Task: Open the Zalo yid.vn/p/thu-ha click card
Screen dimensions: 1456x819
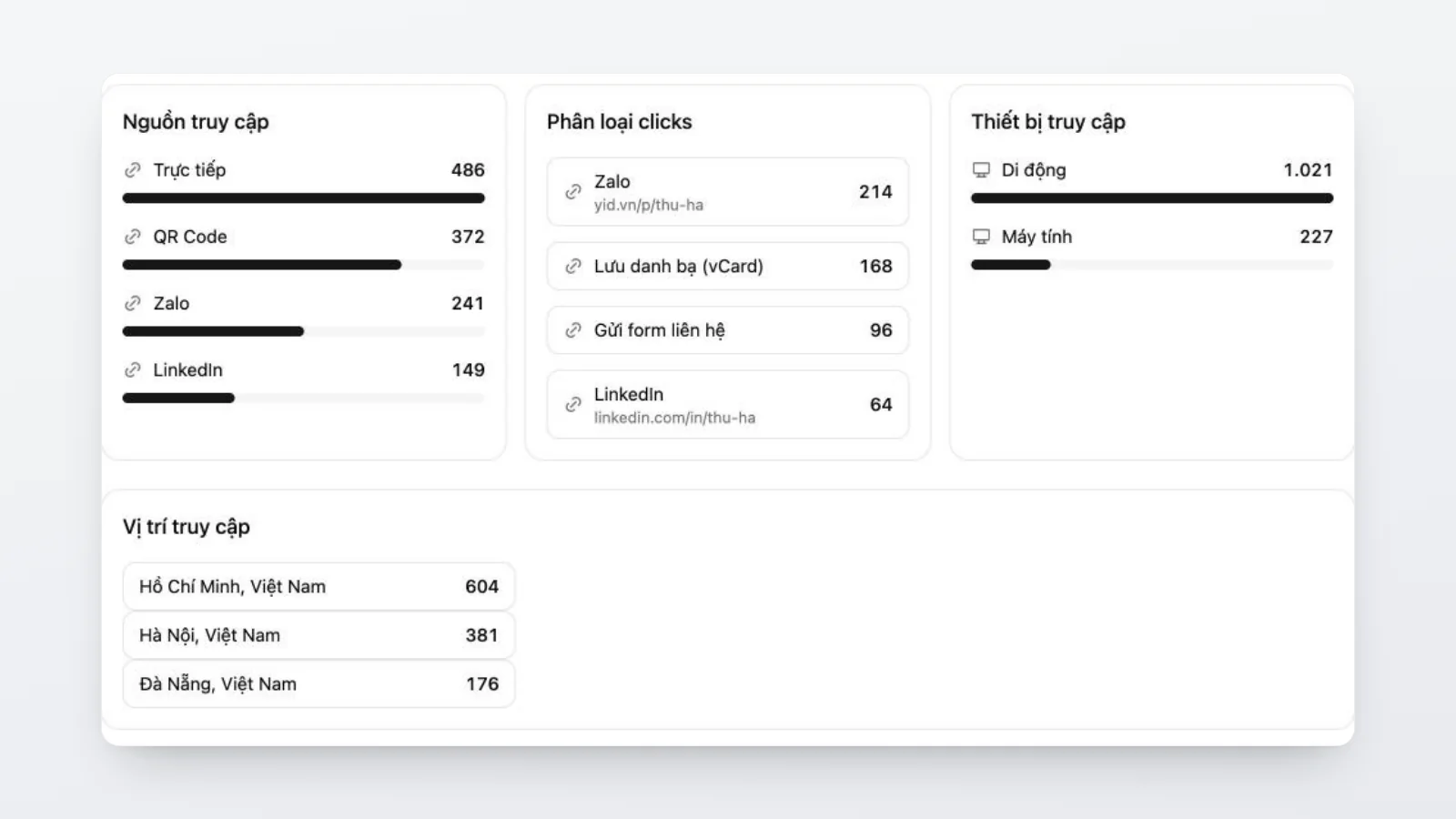Action: click(727, 192)
